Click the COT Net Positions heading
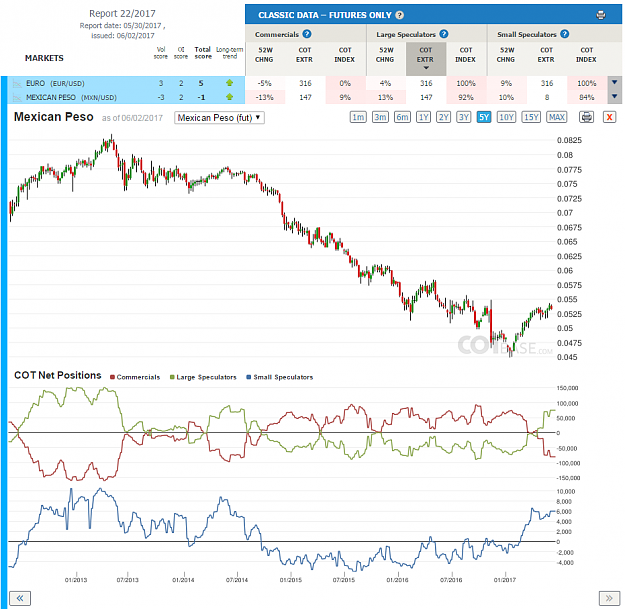 pos(58,375)
